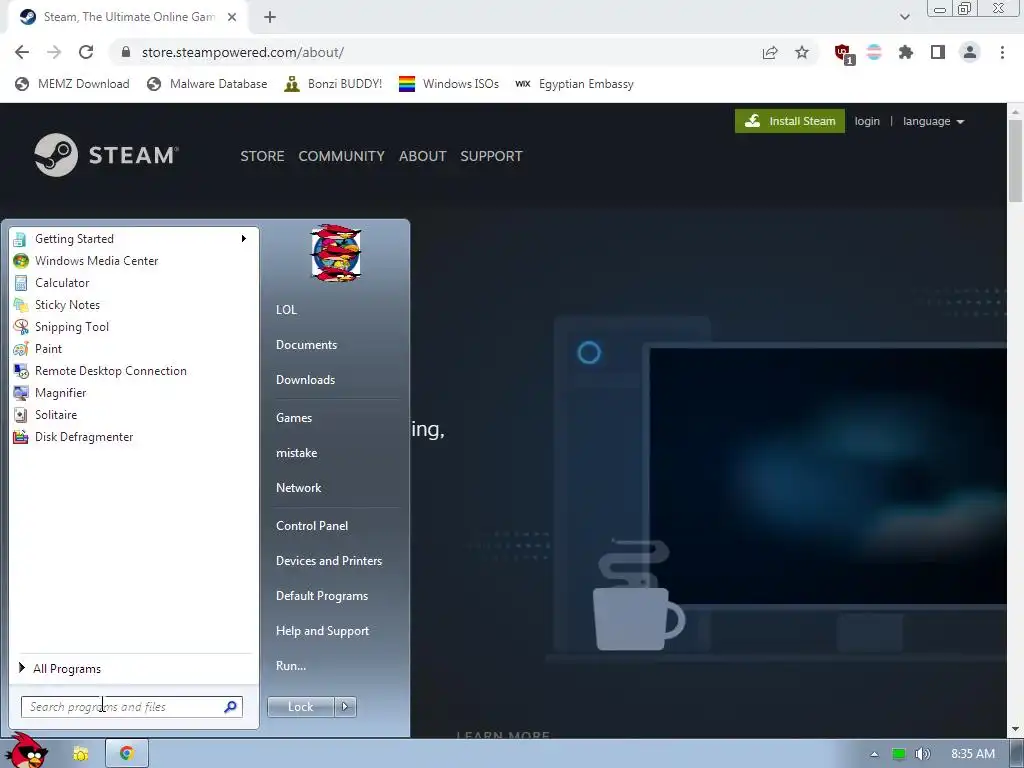Viewport: 1024px width, 768px height.
Task: Reload the Steam page
Action: [86, 52]
